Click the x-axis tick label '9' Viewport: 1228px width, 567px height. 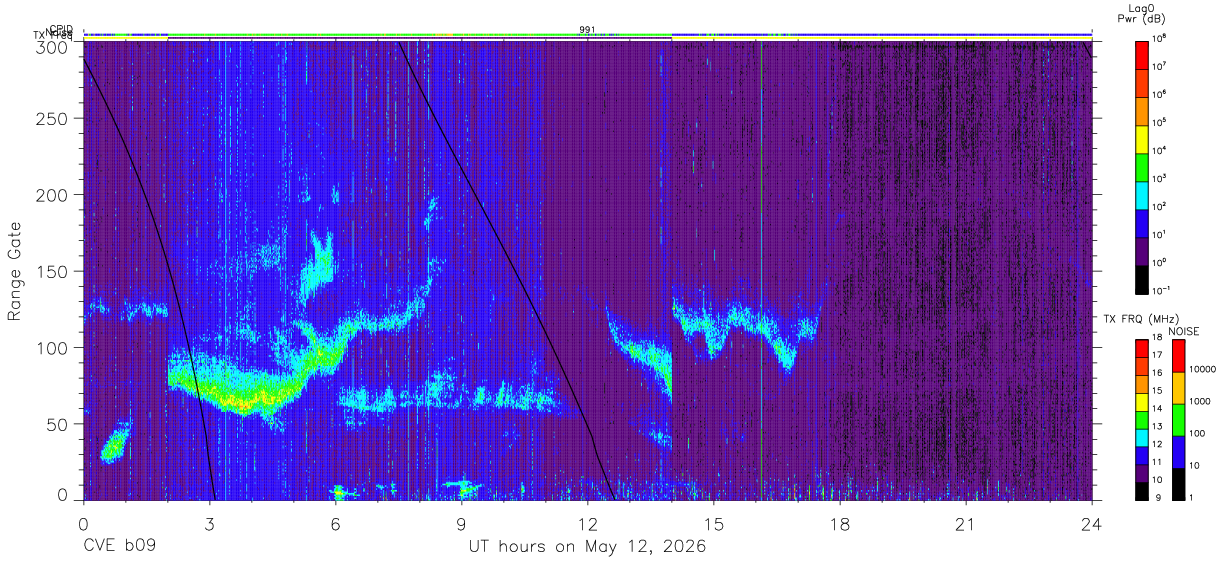pyautogui.click(x=462, y=523)
